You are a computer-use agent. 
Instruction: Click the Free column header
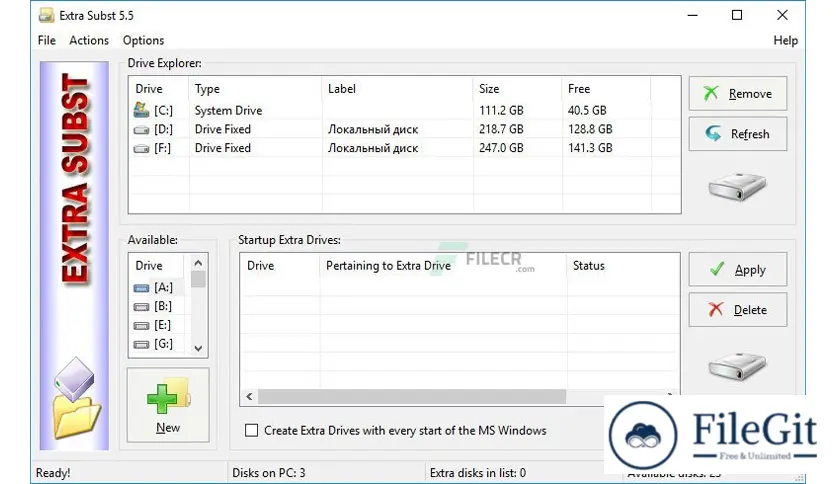[x=606, y=88]
